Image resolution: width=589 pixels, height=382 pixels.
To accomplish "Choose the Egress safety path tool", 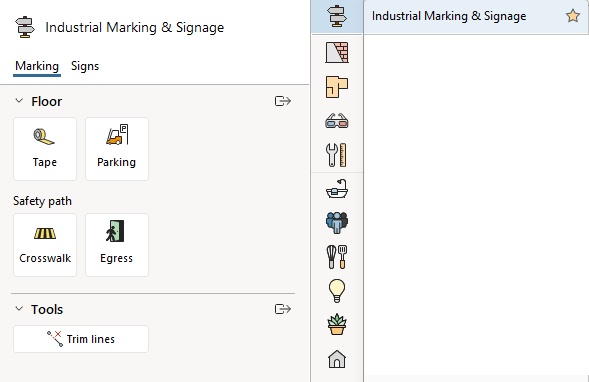I will tap(117, 245).
